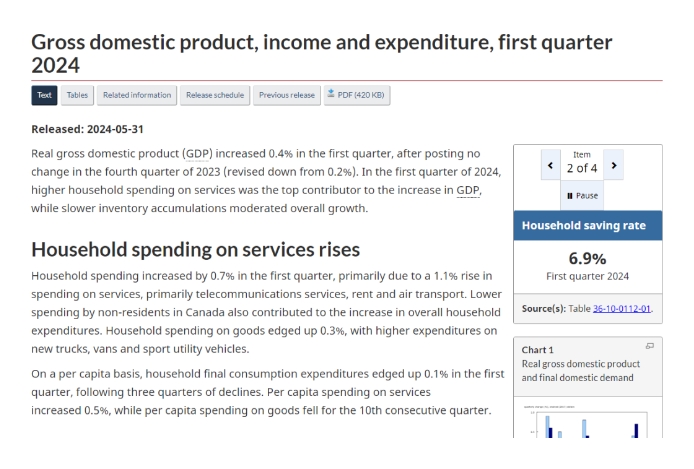Go to previous indicator item arrow

click(550, 166)
